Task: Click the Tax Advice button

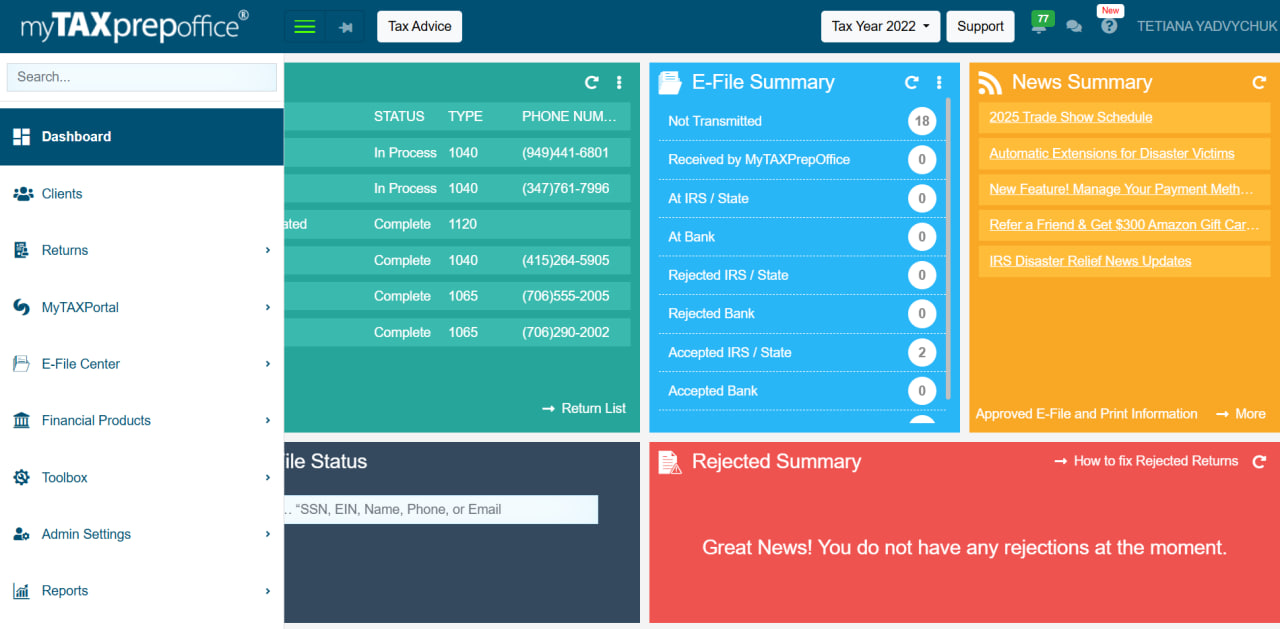Action: point(419,27)
